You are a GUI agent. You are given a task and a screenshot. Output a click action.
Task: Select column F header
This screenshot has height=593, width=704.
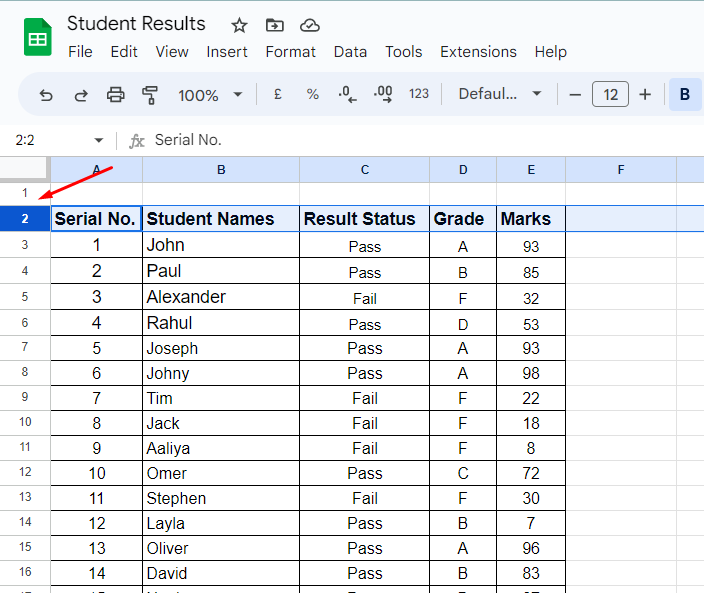point(621,170)
